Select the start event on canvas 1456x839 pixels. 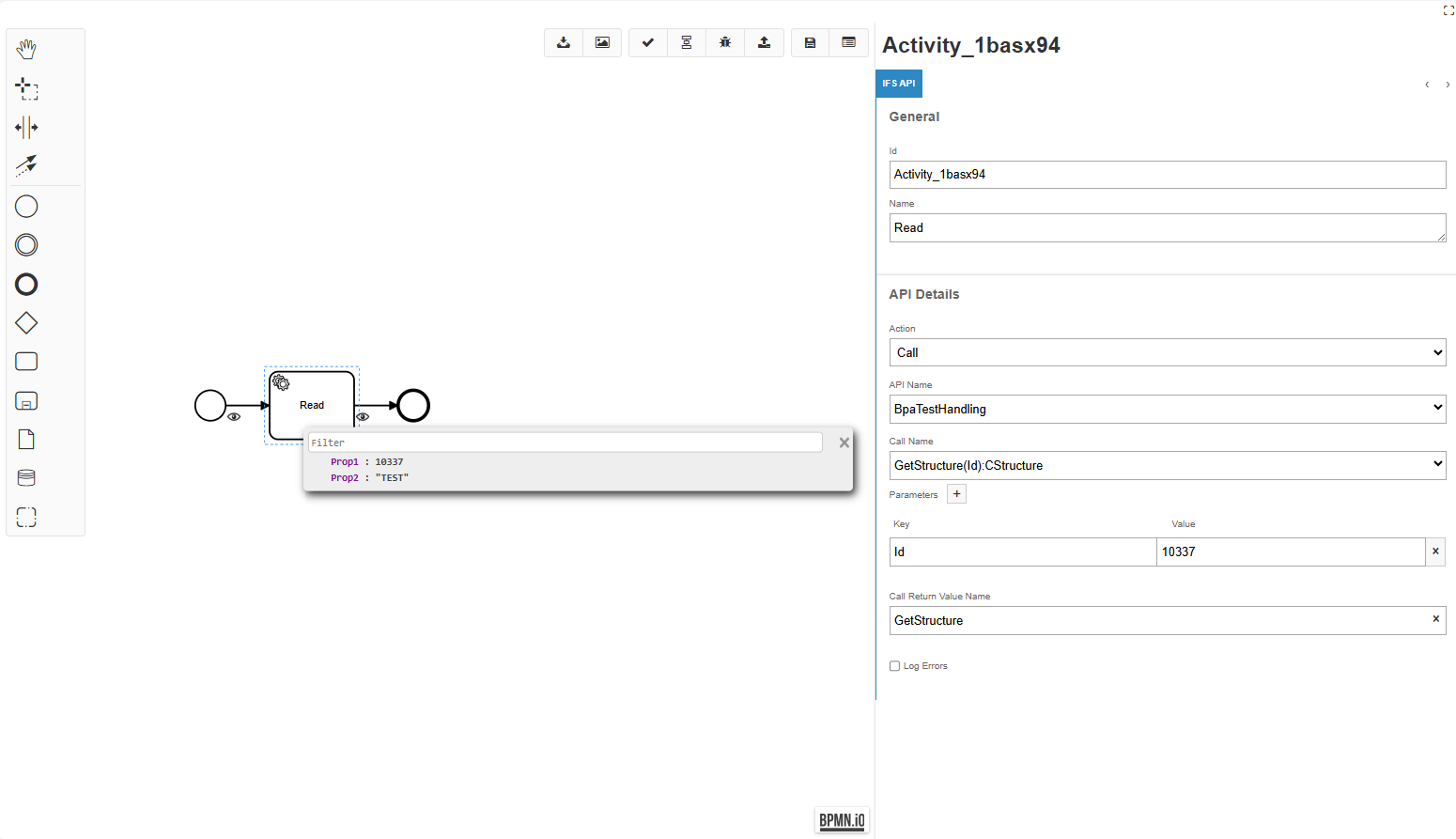click(x=210, y=406)
